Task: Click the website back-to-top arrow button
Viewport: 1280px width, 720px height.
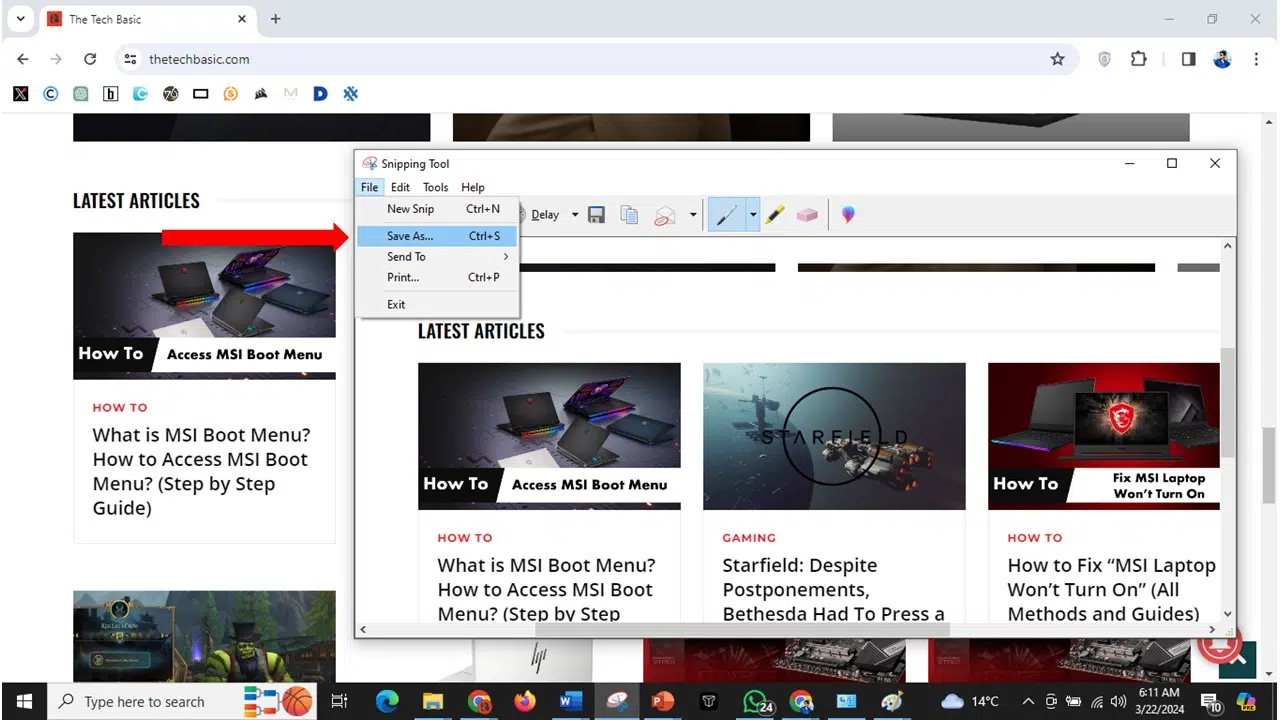Action: tap(1237, 659)
